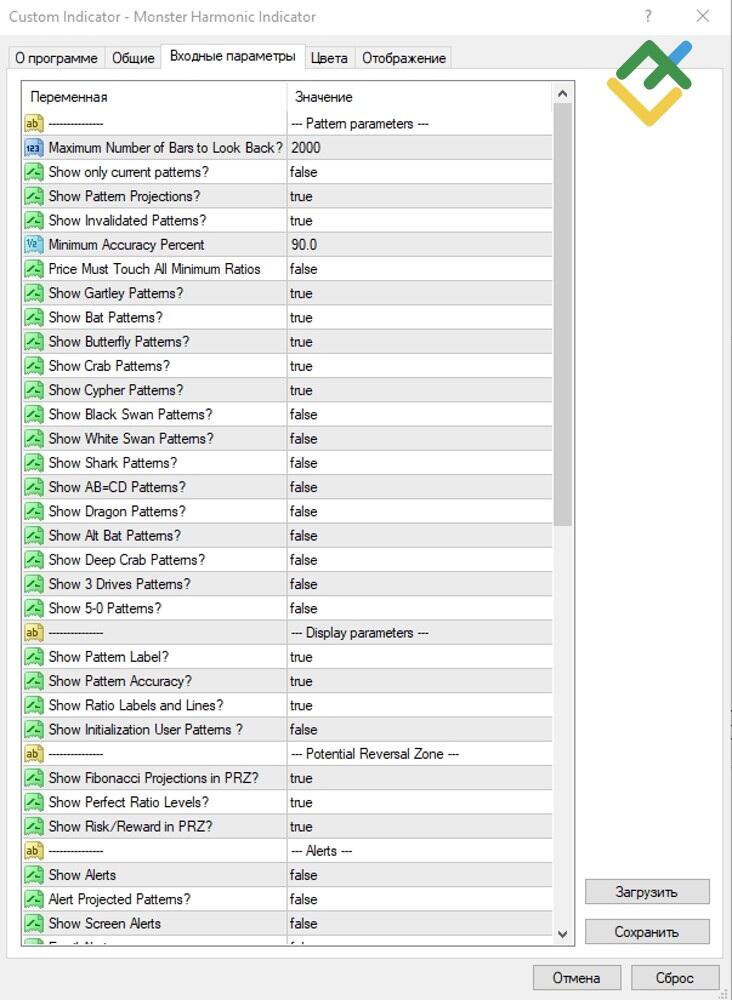Click the icon next to Show AB=CD Patterns

click(33, 487)
